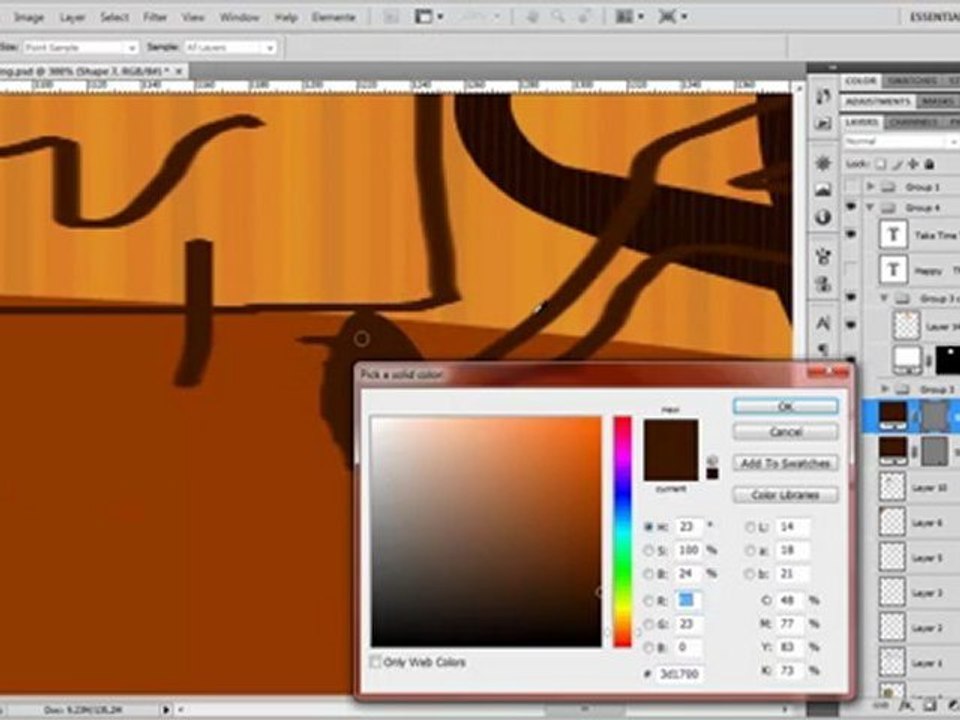Open Color Libraries
This screenshot has height=720, width=960.
tap(786, 495)
